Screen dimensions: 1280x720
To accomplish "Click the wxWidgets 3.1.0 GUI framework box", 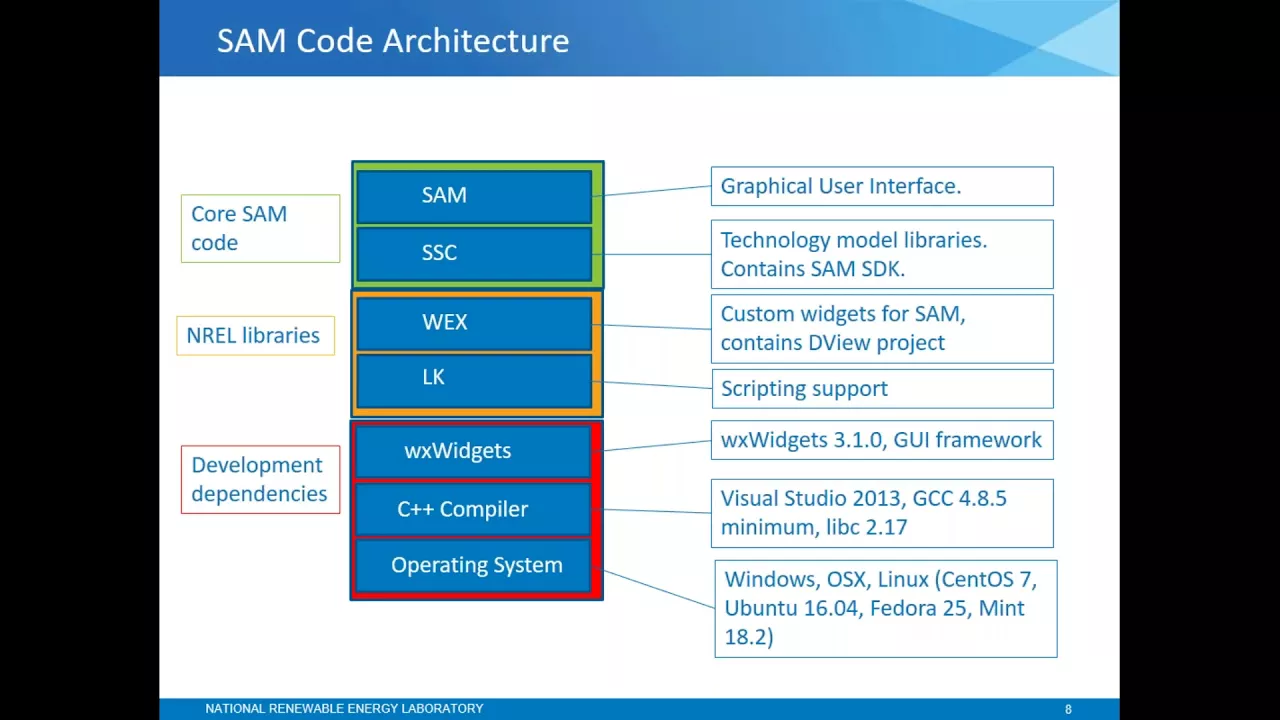I will point(882,440).
